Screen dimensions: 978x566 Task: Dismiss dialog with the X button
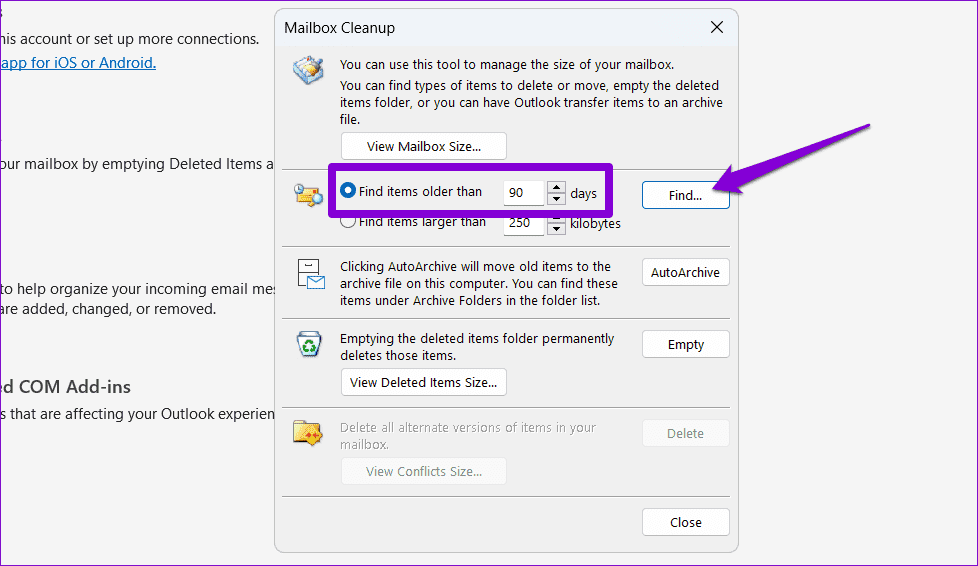tap(717, 27)
